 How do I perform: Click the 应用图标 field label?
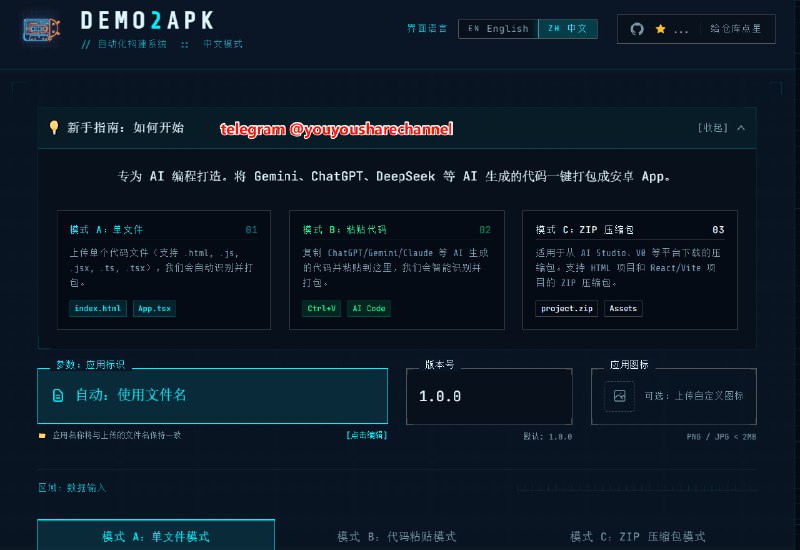pyautogui.click(x=629, y=364)
